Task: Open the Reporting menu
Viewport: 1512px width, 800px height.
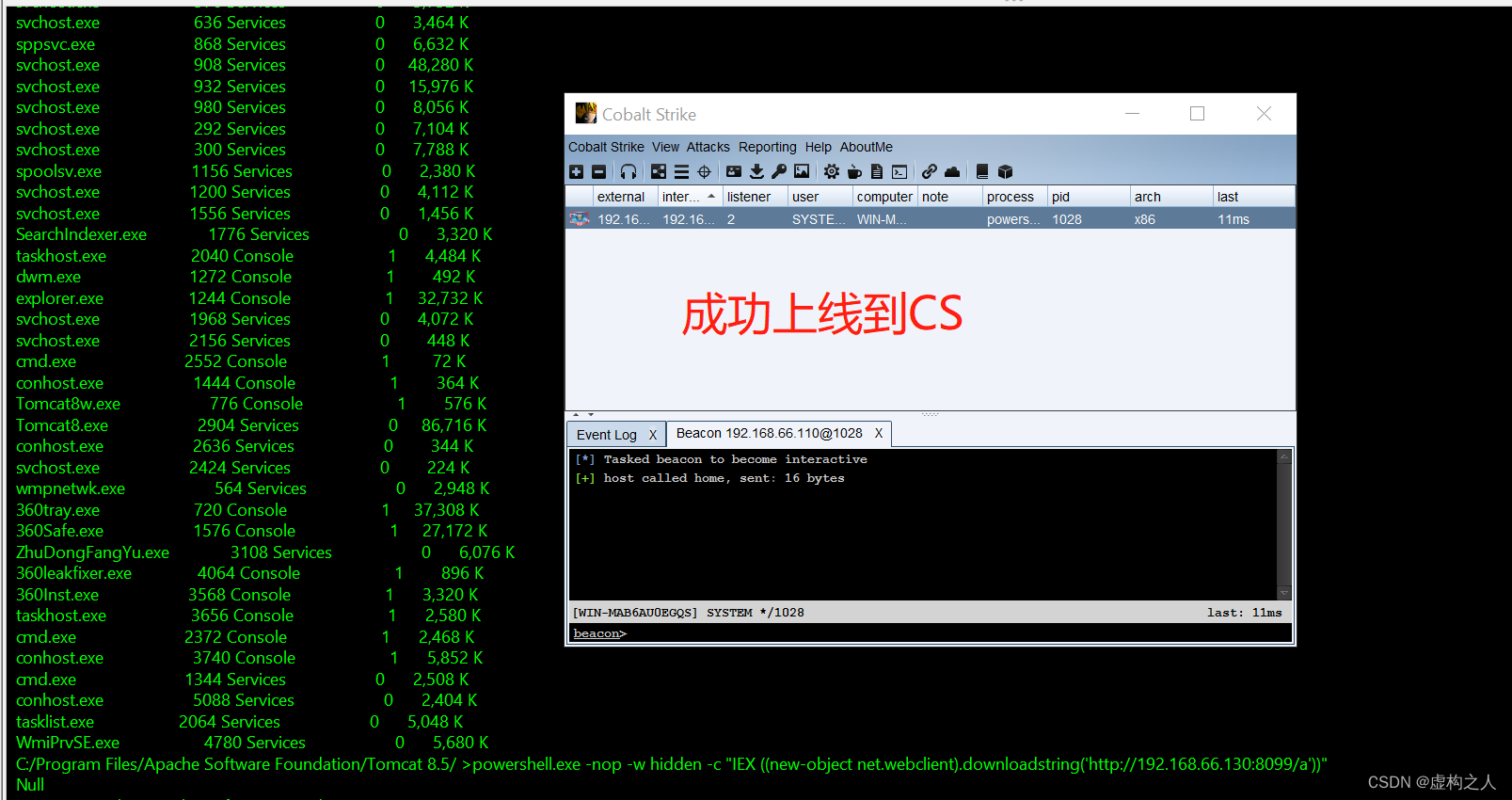Action: (x=767, y=147)
